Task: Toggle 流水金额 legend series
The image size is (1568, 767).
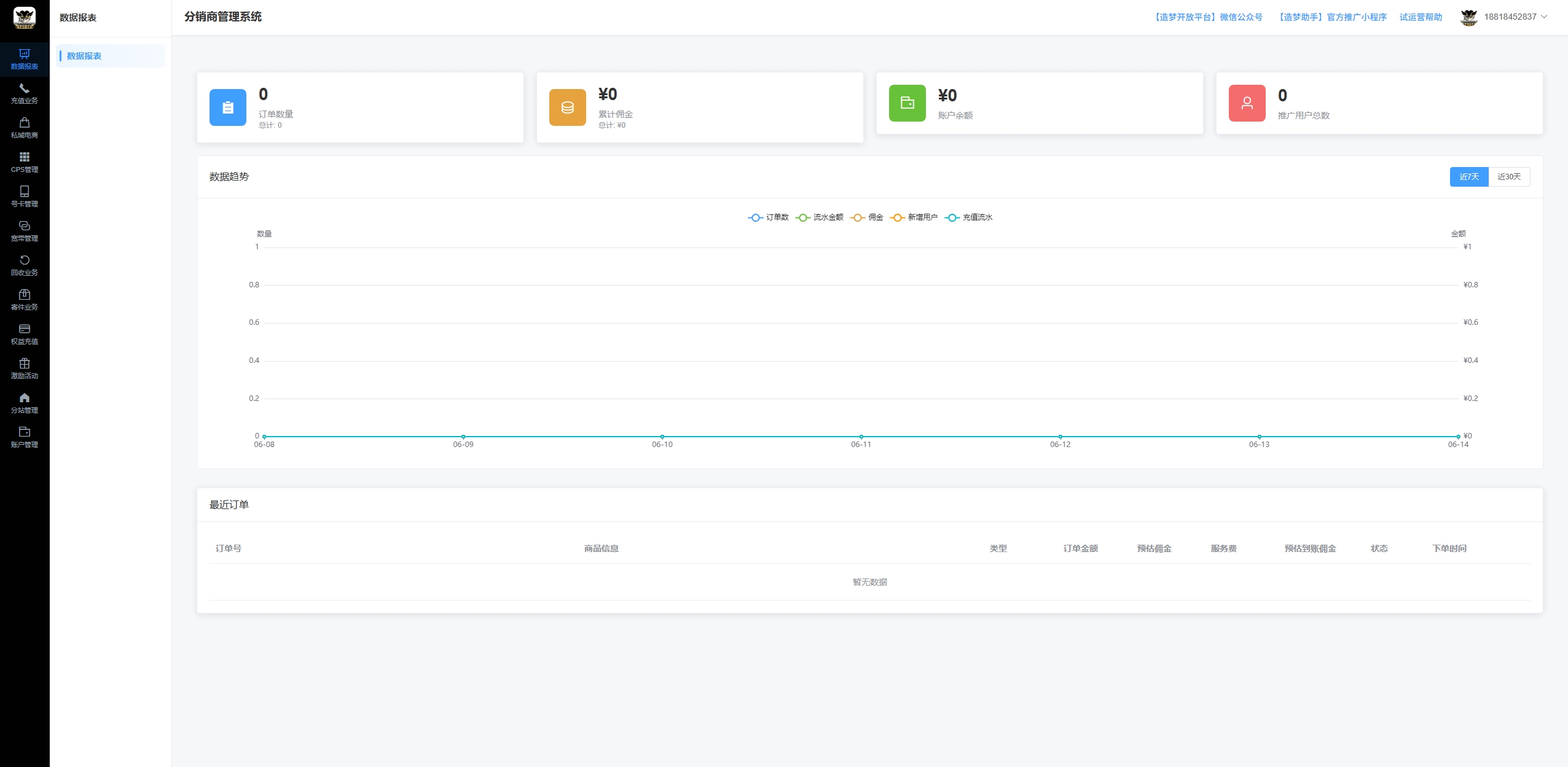Action: click(819, 217)
